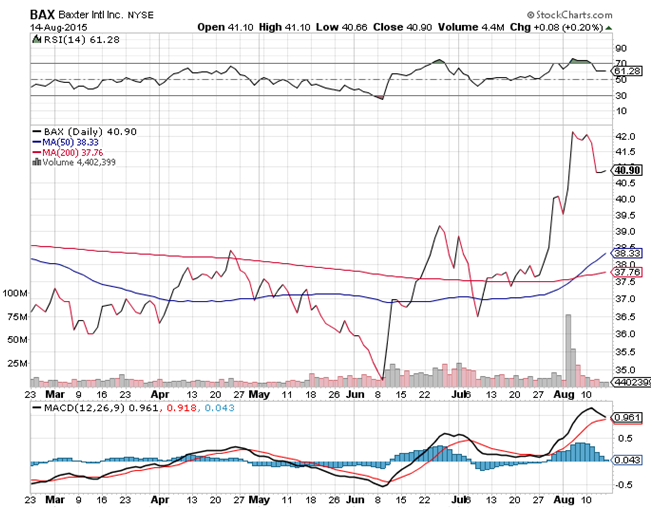
Task: Click the RSI(14) 61.28 legend text
Action: 81,39
